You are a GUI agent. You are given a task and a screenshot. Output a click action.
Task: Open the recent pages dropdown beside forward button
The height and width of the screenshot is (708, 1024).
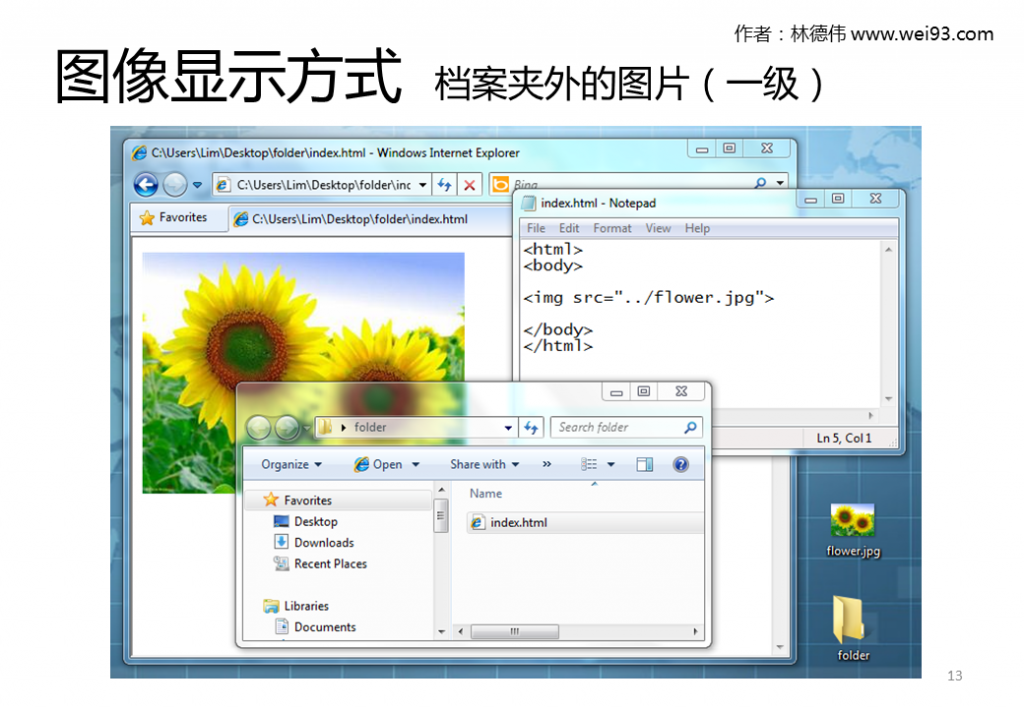coord(197,185)
